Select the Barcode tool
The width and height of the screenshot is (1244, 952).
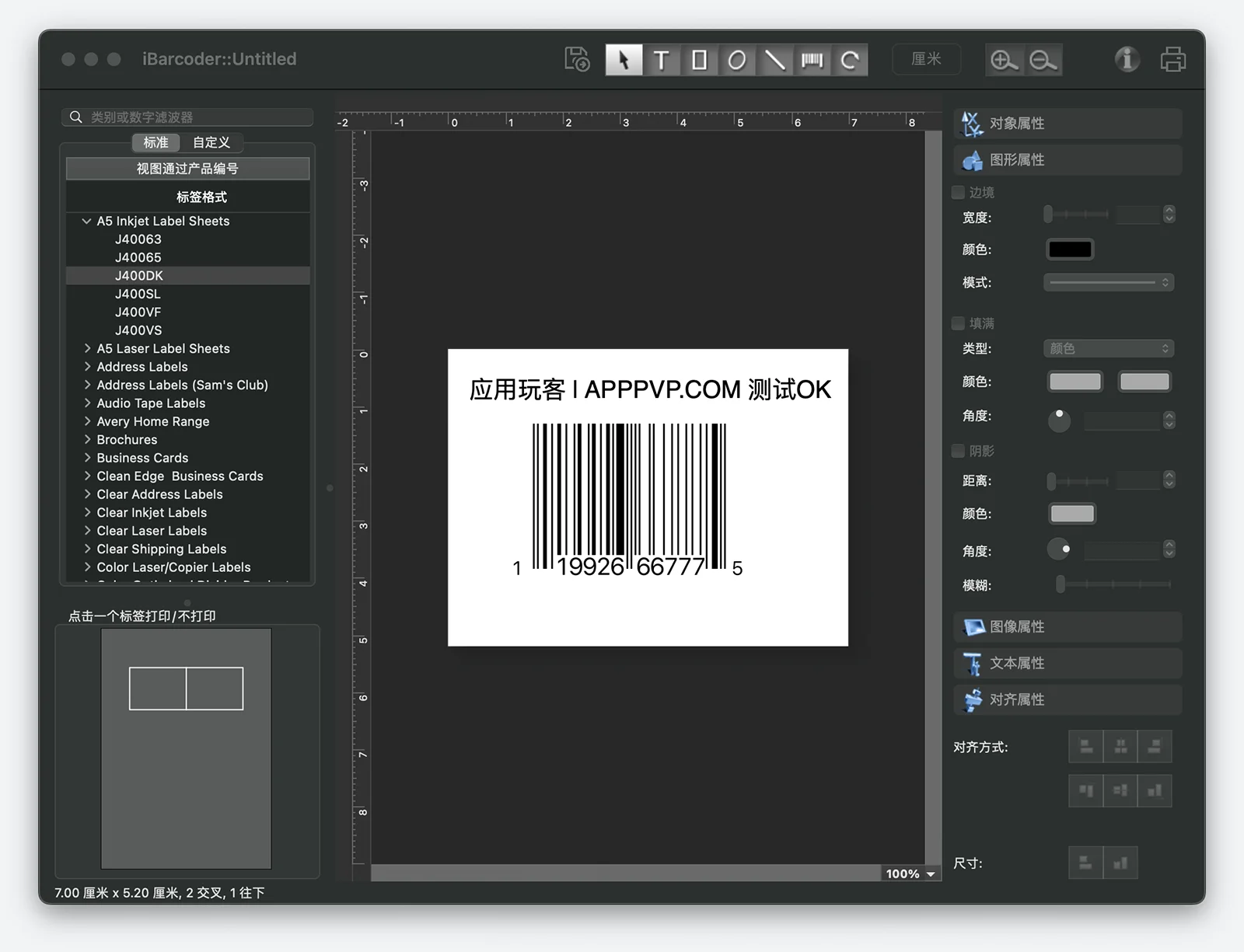click(812, 60)
